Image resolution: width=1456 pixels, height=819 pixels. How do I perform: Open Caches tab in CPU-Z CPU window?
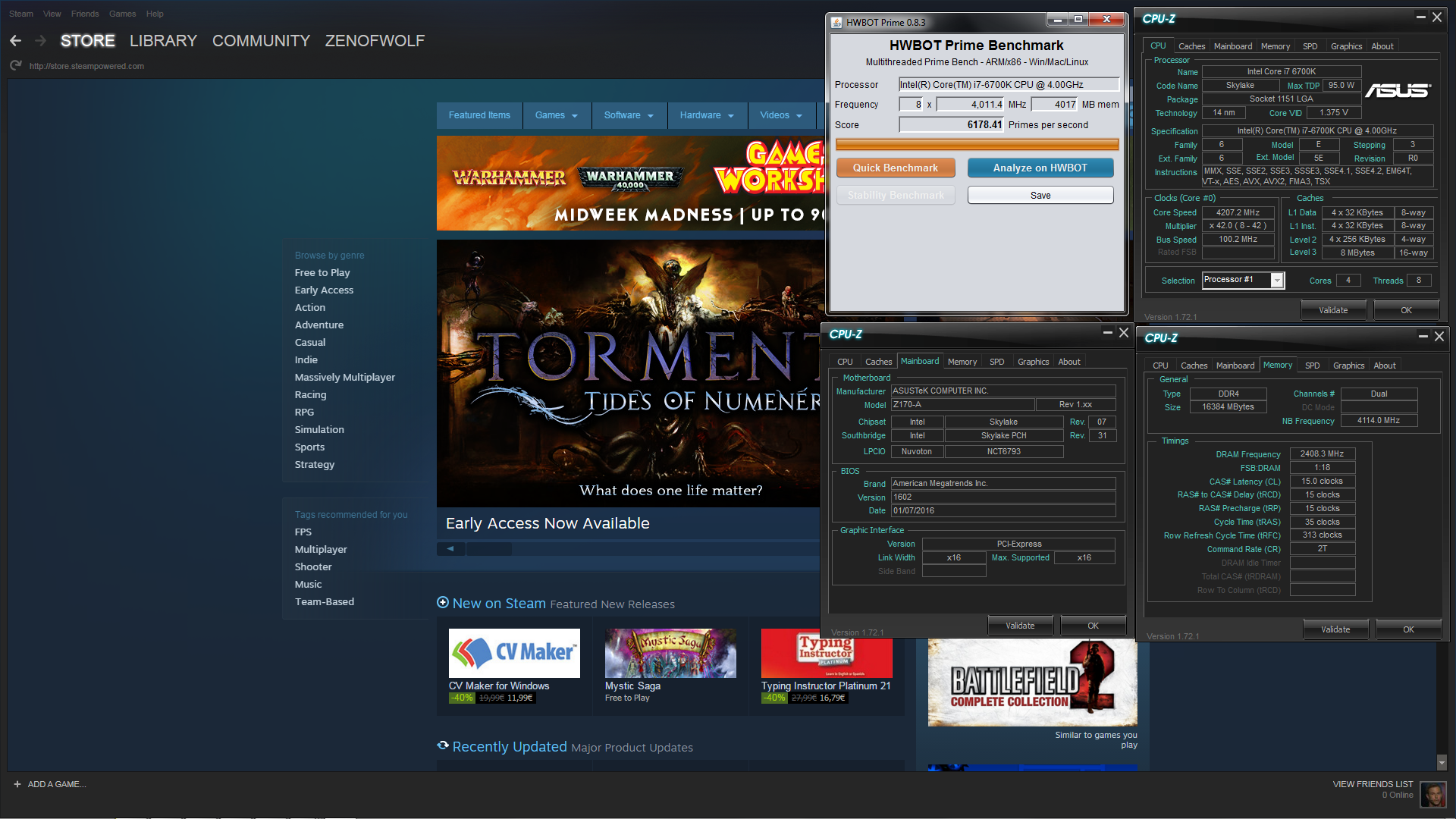(1191, 46)
